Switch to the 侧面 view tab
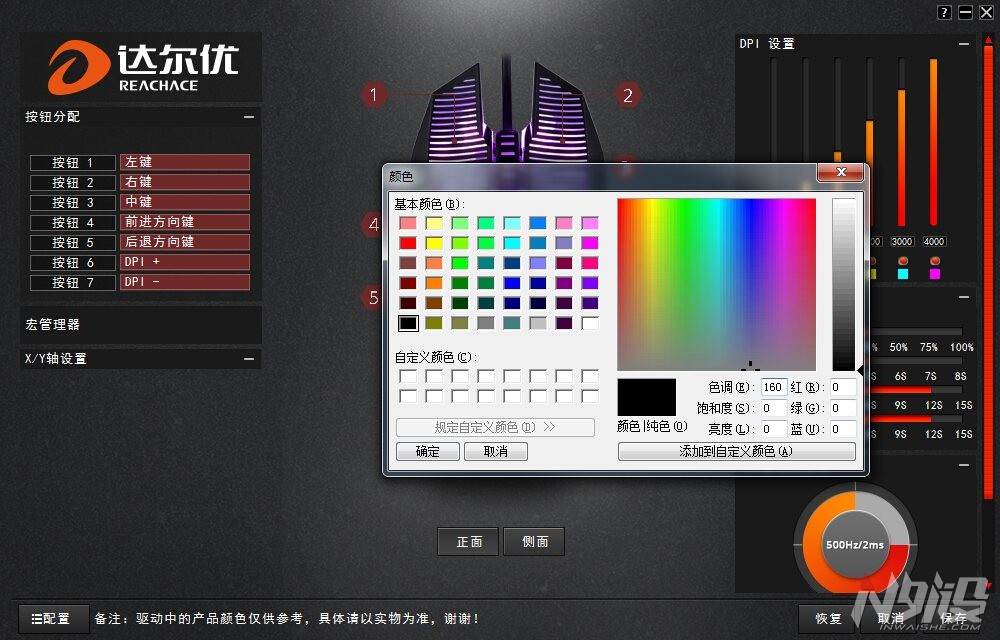1000x640 pixels. (534, 541)
